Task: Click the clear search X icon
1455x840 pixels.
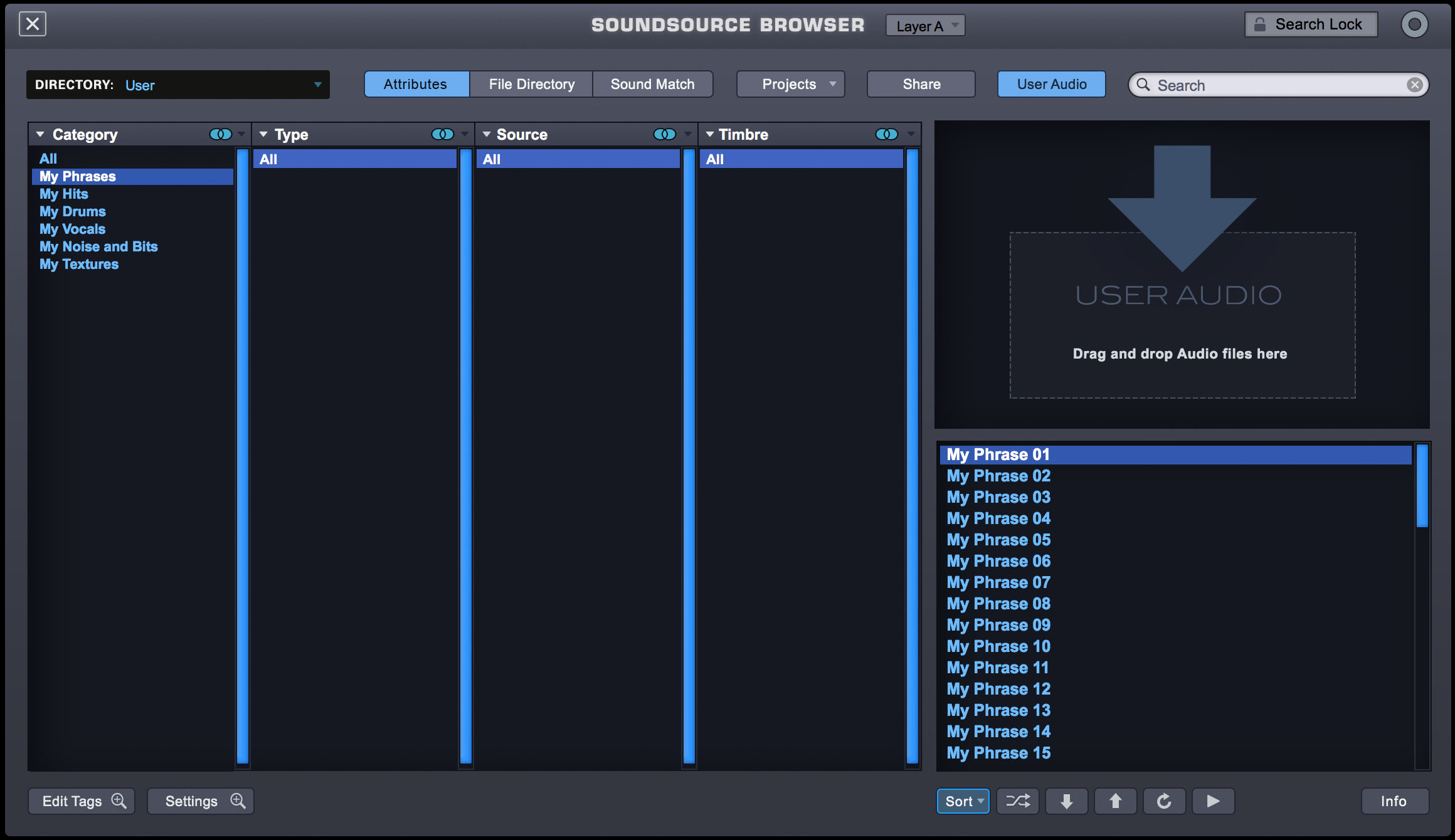Action: 1414,85
